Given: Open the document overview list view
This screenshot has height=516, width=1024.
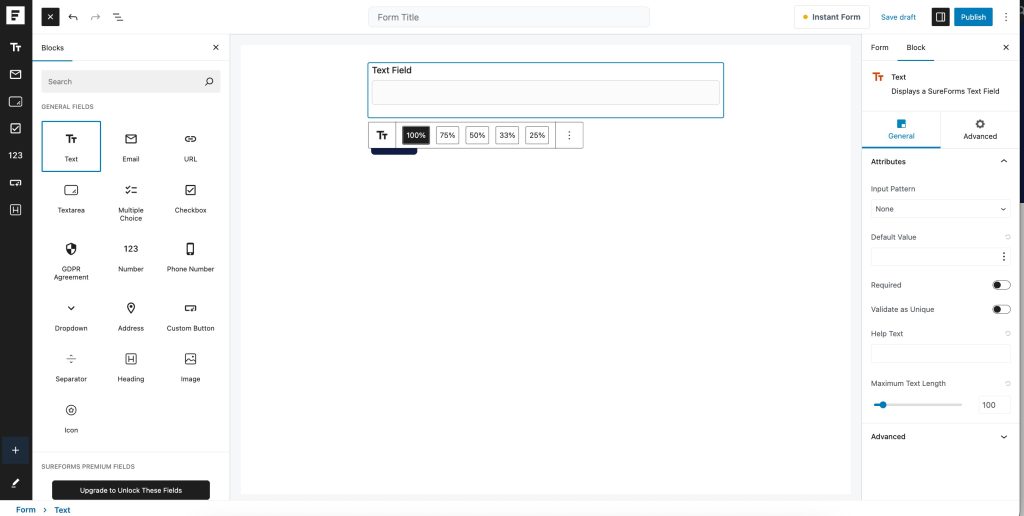Looking at the screenshot, I should [118, 17].
